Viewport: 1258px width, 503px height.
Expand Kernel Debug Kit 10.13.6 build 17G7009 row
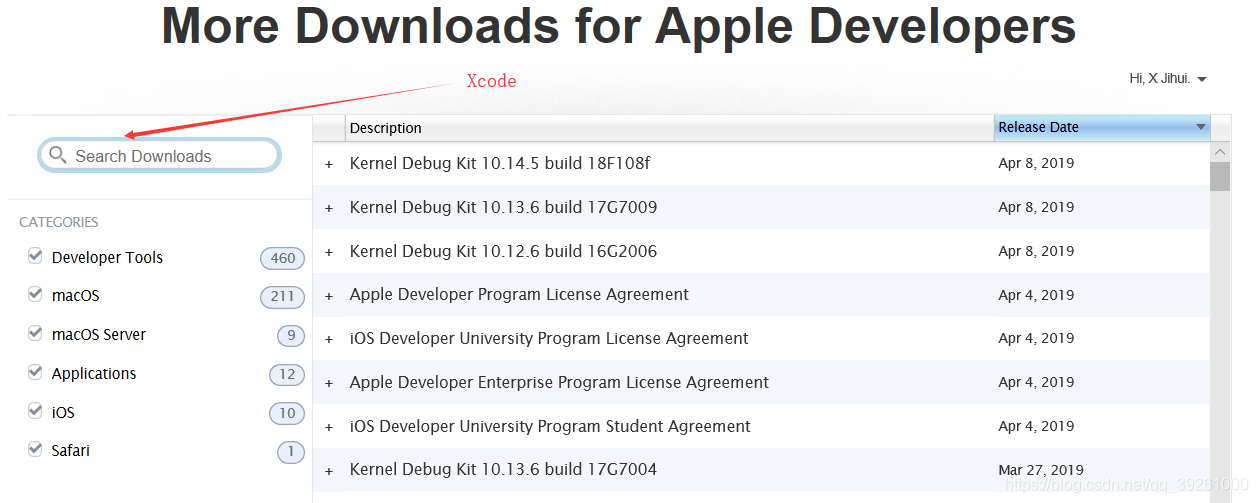[329, 208]
